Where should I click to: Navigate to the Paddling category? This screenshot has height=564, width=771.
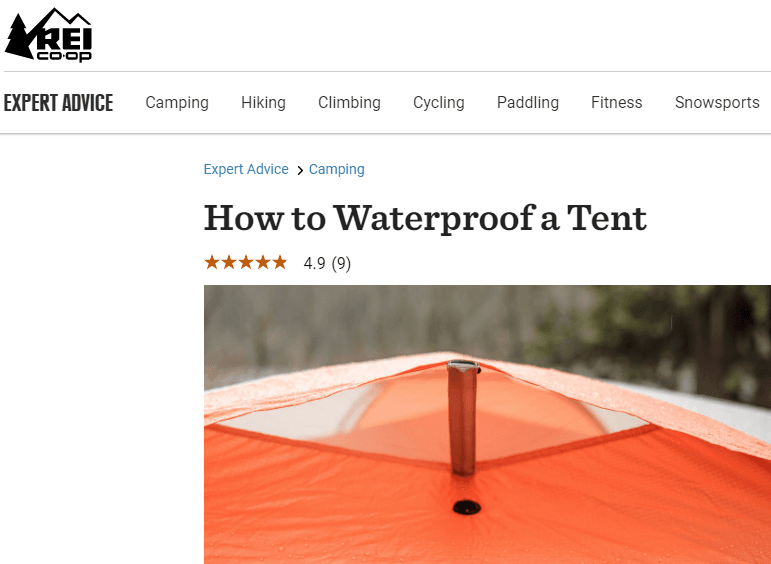pyautogui.click(x=527, y=103)
